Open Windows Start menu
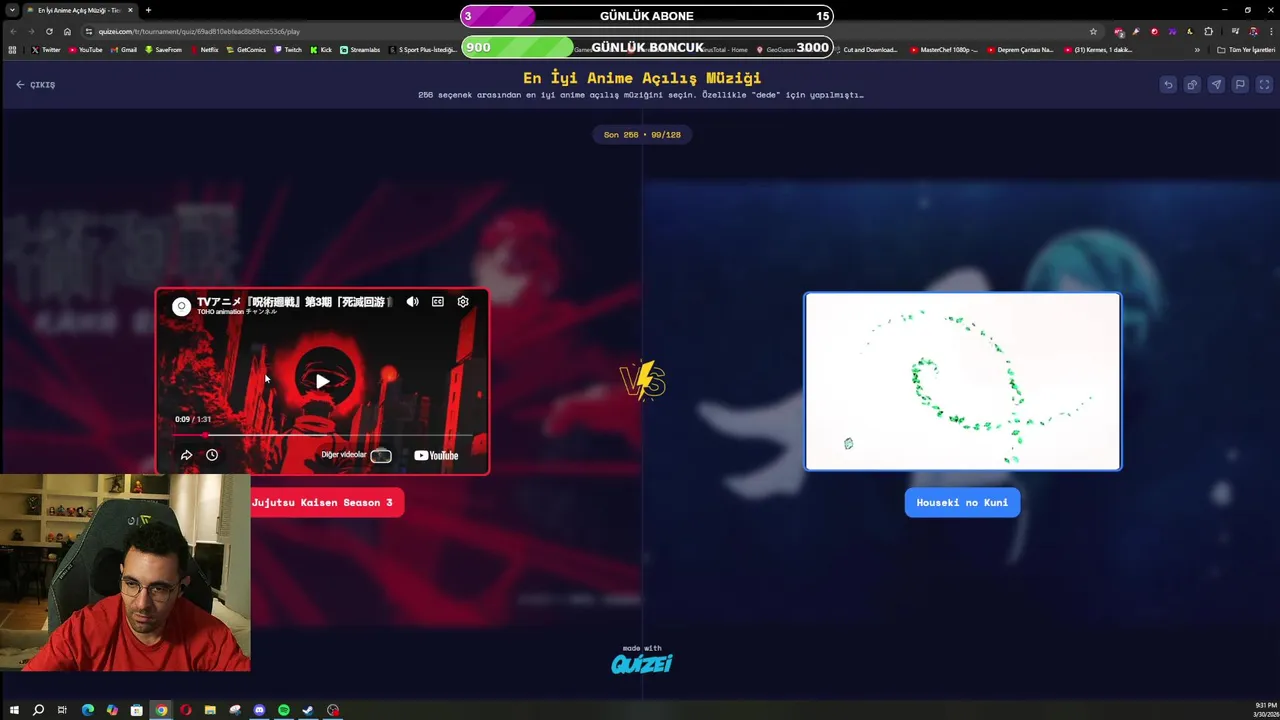 pyautogui.click(x=14, y=710)
